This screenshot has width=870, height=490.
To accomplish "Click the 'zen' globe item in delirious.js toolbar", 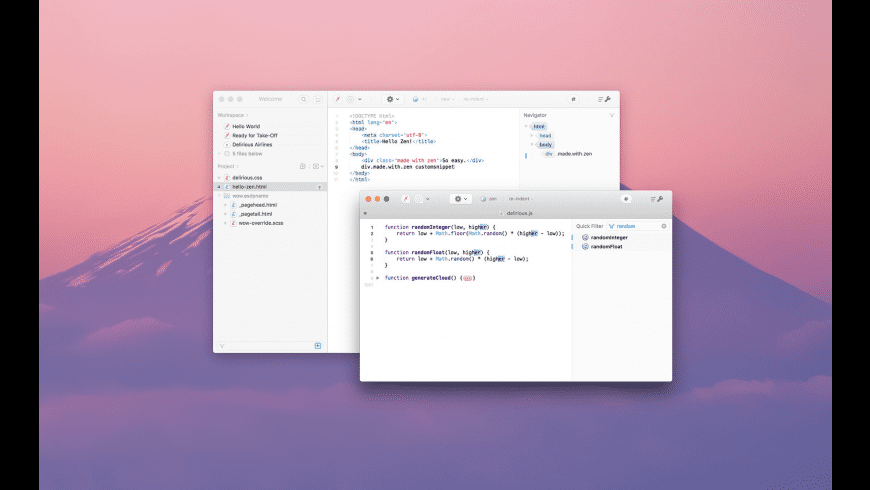I will pos(488,199).
